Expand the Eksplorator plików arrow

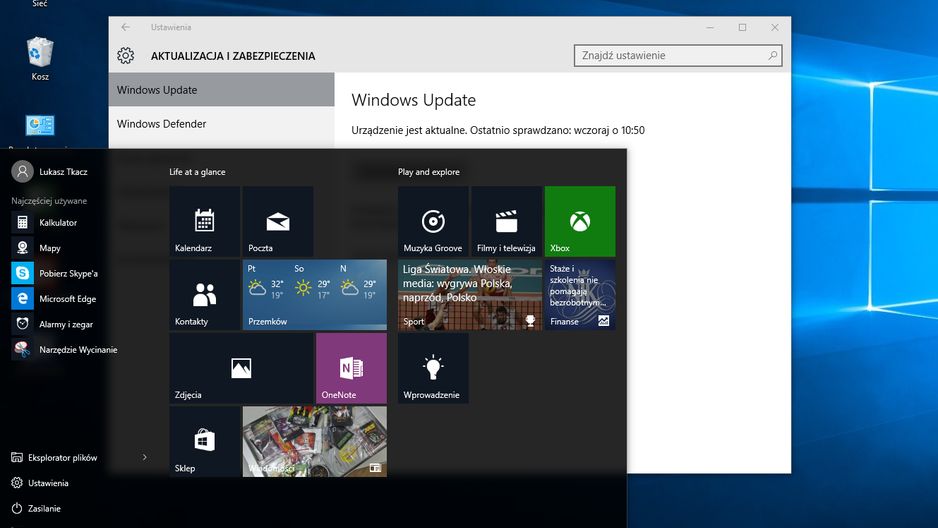click(145, 457)
